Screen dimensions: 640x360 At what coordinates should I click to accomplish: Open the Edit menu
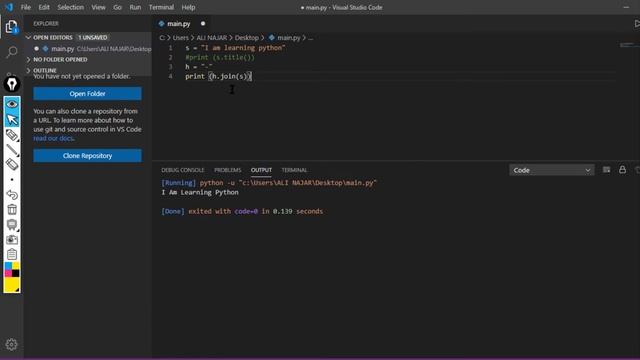pyautogui.click(x=44, y=7)
